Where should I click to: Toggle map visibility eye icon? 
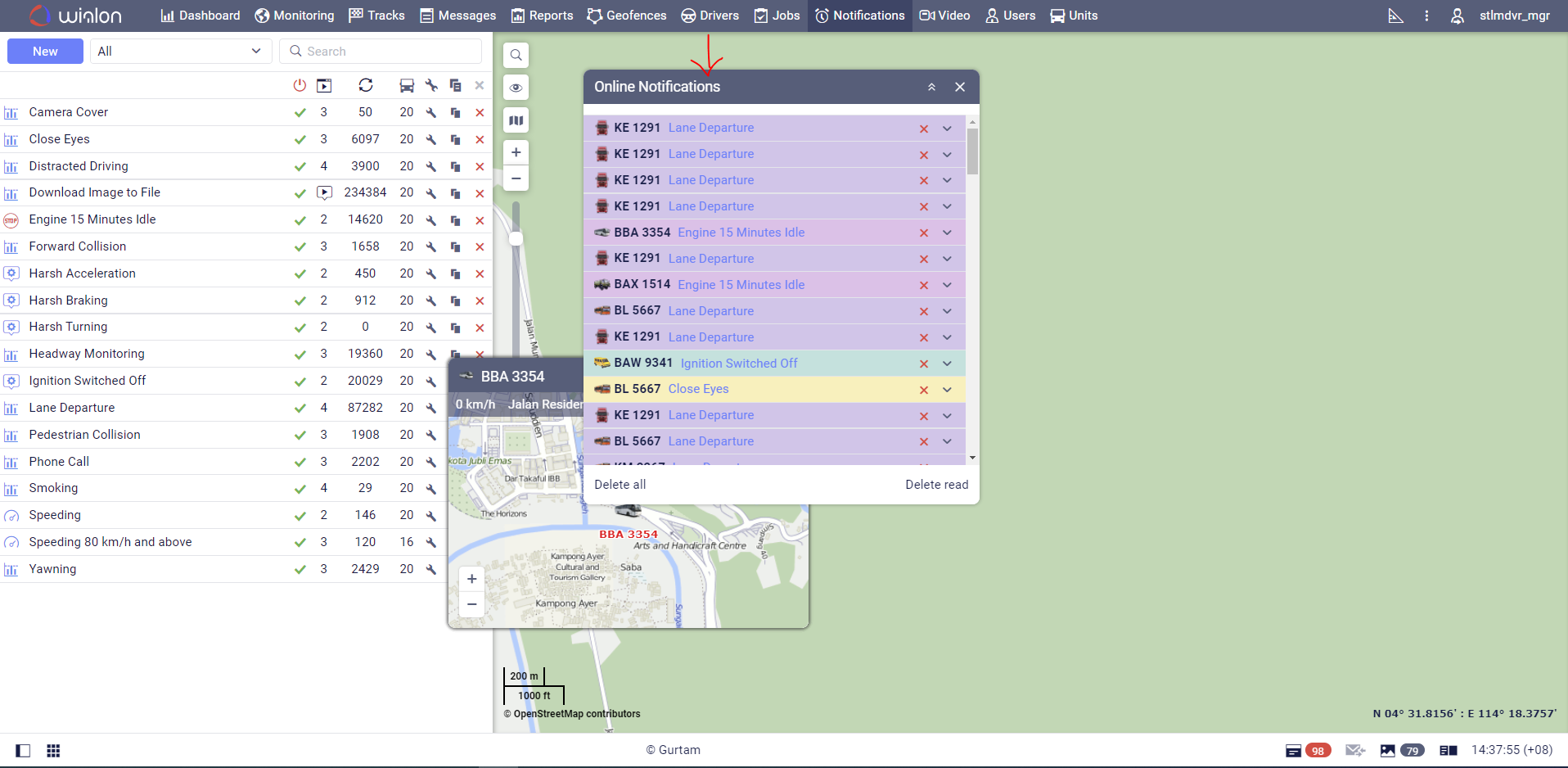(x=516, y=88)
